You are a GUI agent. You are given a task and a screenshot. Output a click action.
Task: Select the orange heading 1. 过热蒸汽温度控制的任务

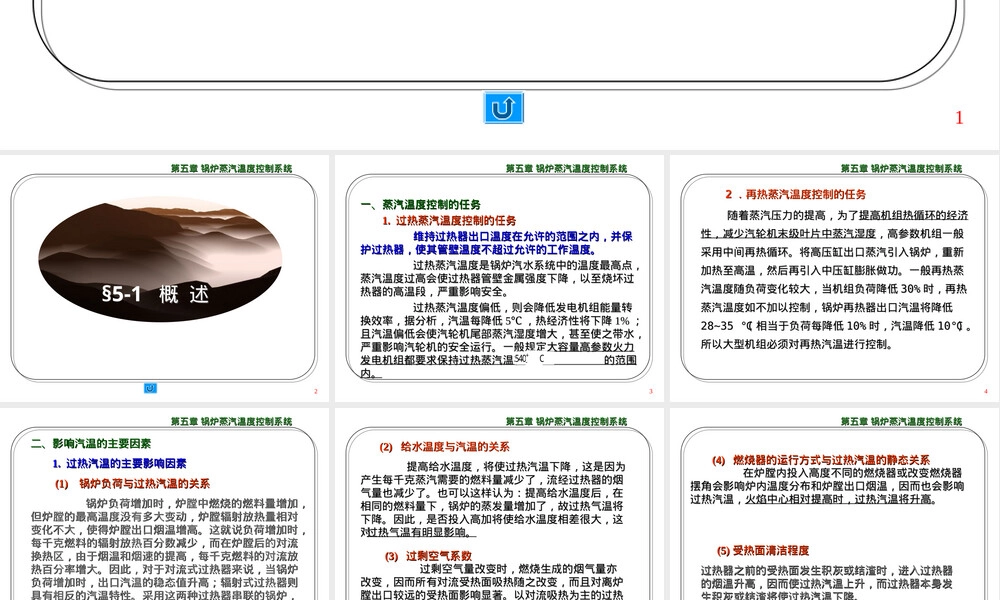pos(449,221)
